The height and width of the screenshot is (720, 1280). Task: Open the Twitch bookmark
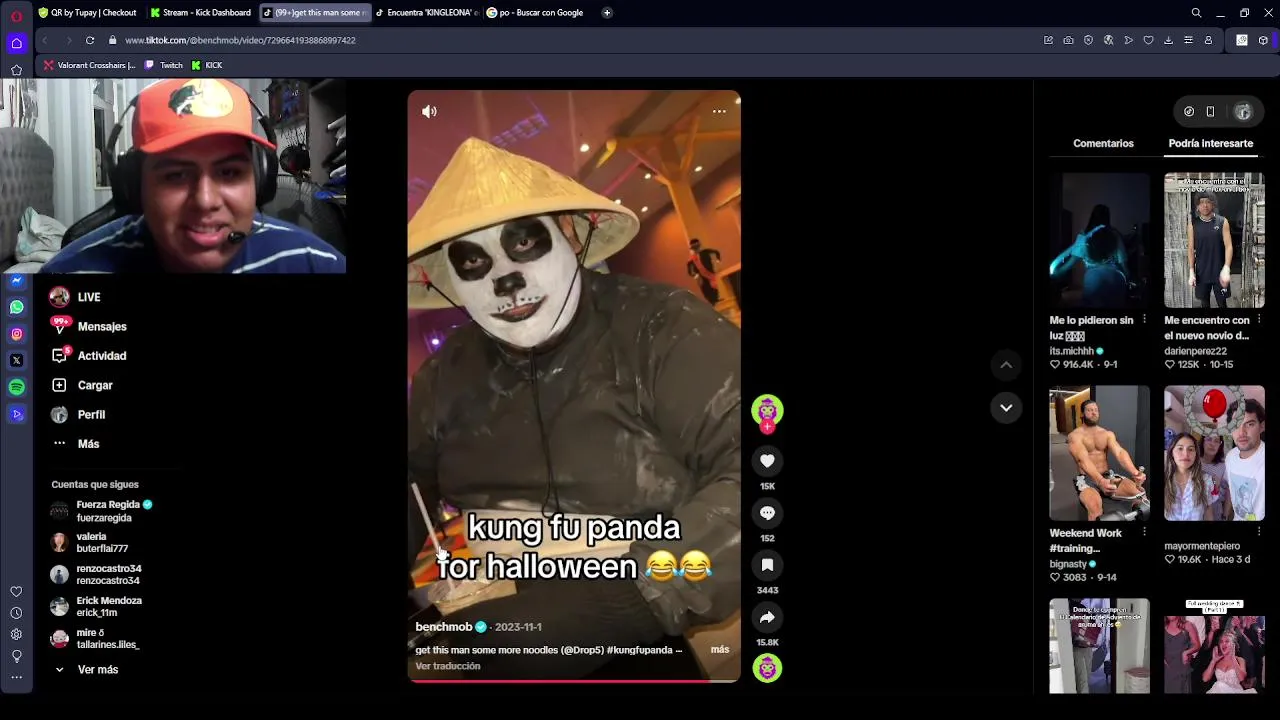click(164, 65)
